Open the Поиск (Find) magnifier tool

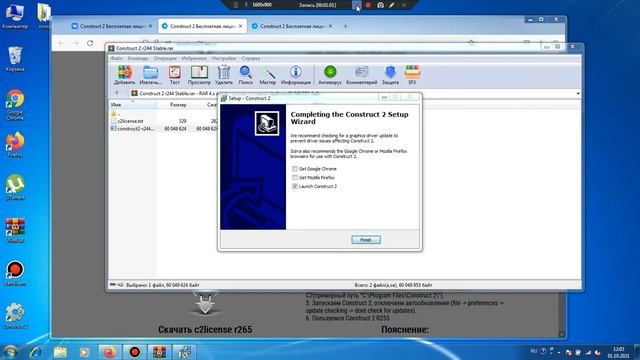[245, 75]
